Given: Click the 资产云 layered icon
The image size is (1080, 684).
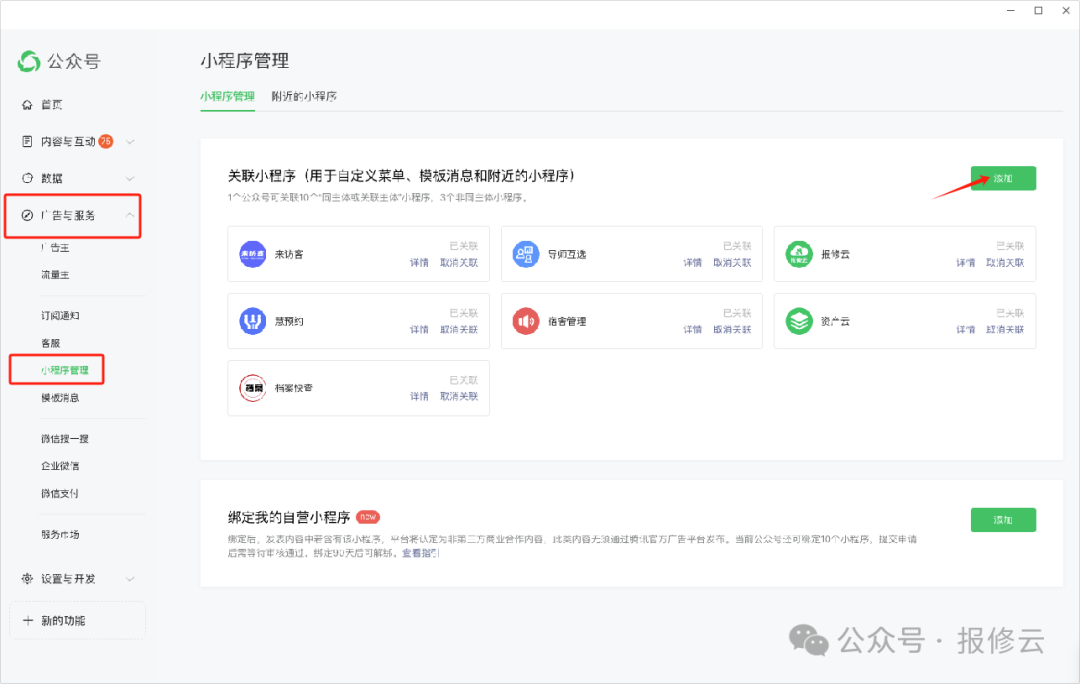Looking at the screenshot, I should [799, 321].
